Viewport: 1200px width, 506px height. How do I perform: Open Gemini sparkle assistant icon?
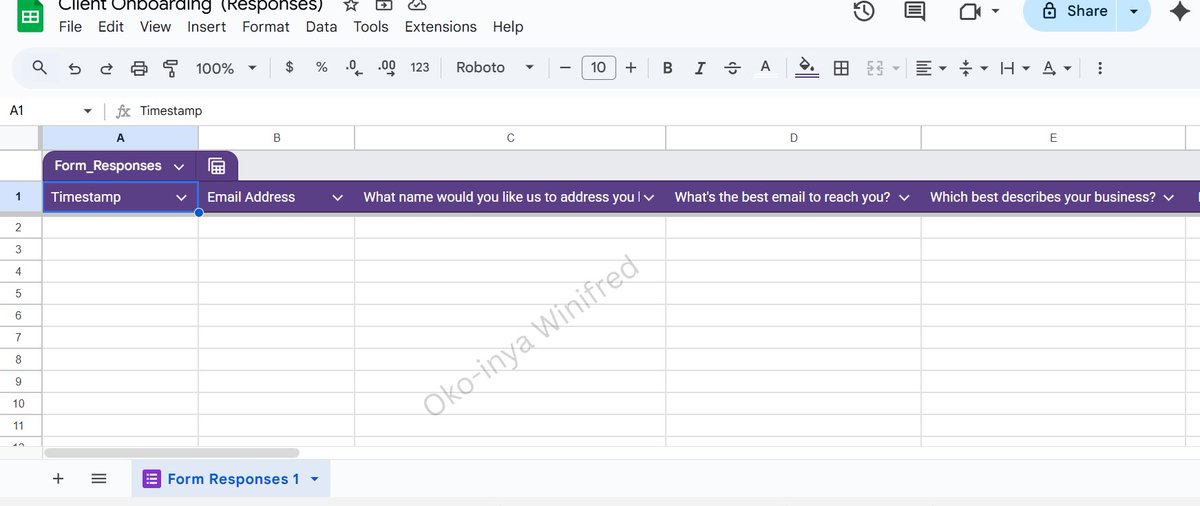(1179, 11)
